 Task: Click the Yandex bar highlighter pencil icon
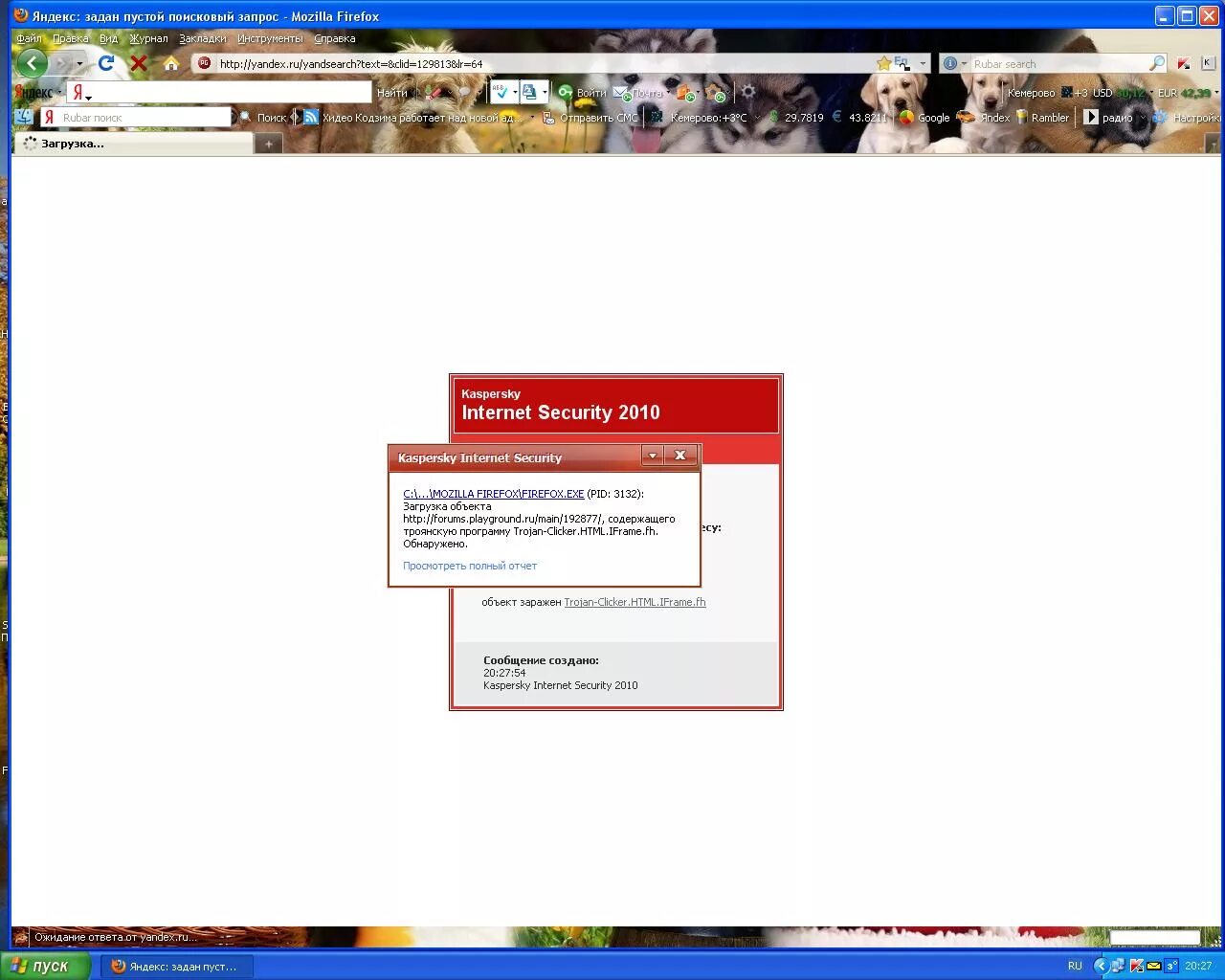click(434, 92)
